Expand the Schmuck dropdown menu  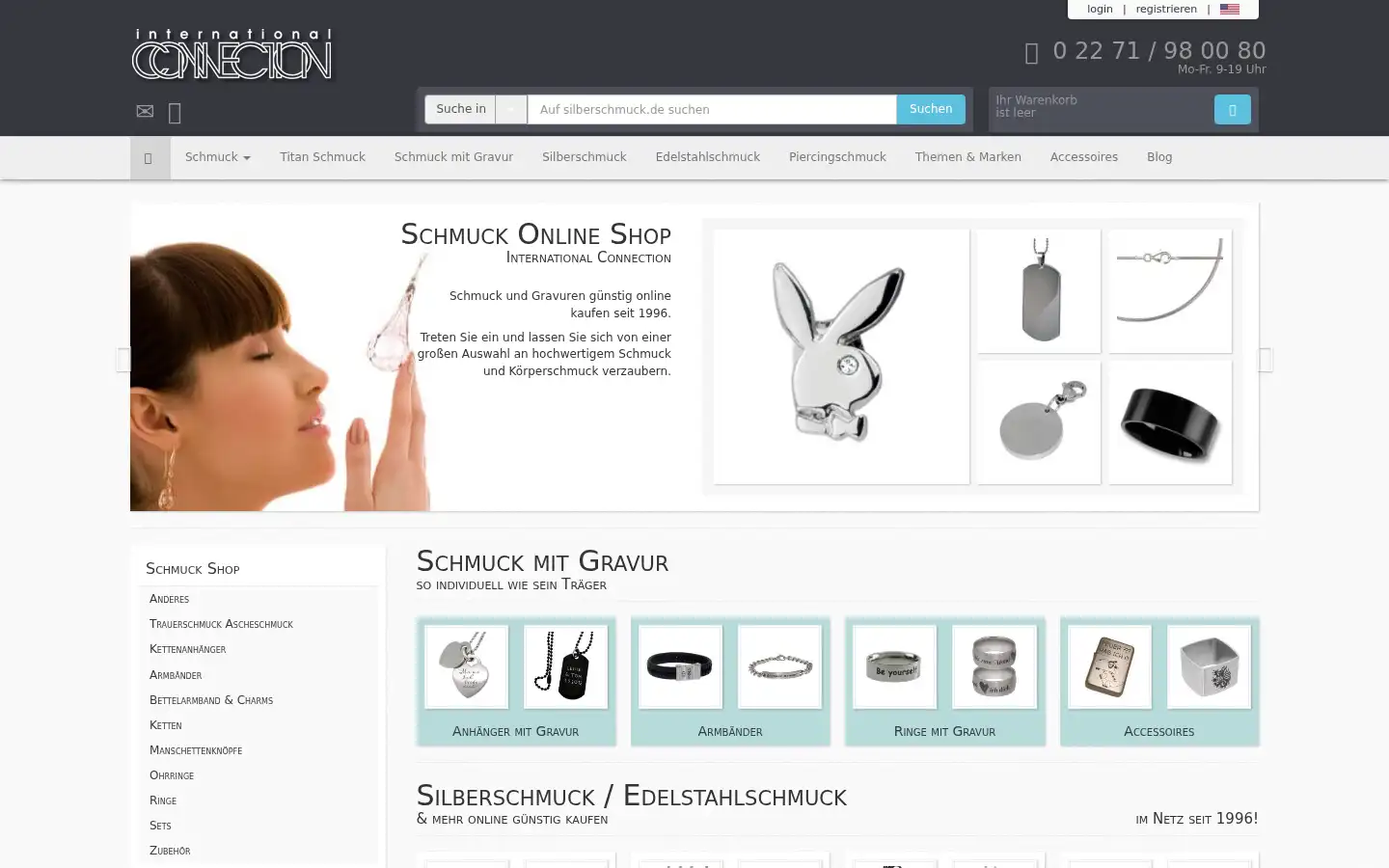218,157
